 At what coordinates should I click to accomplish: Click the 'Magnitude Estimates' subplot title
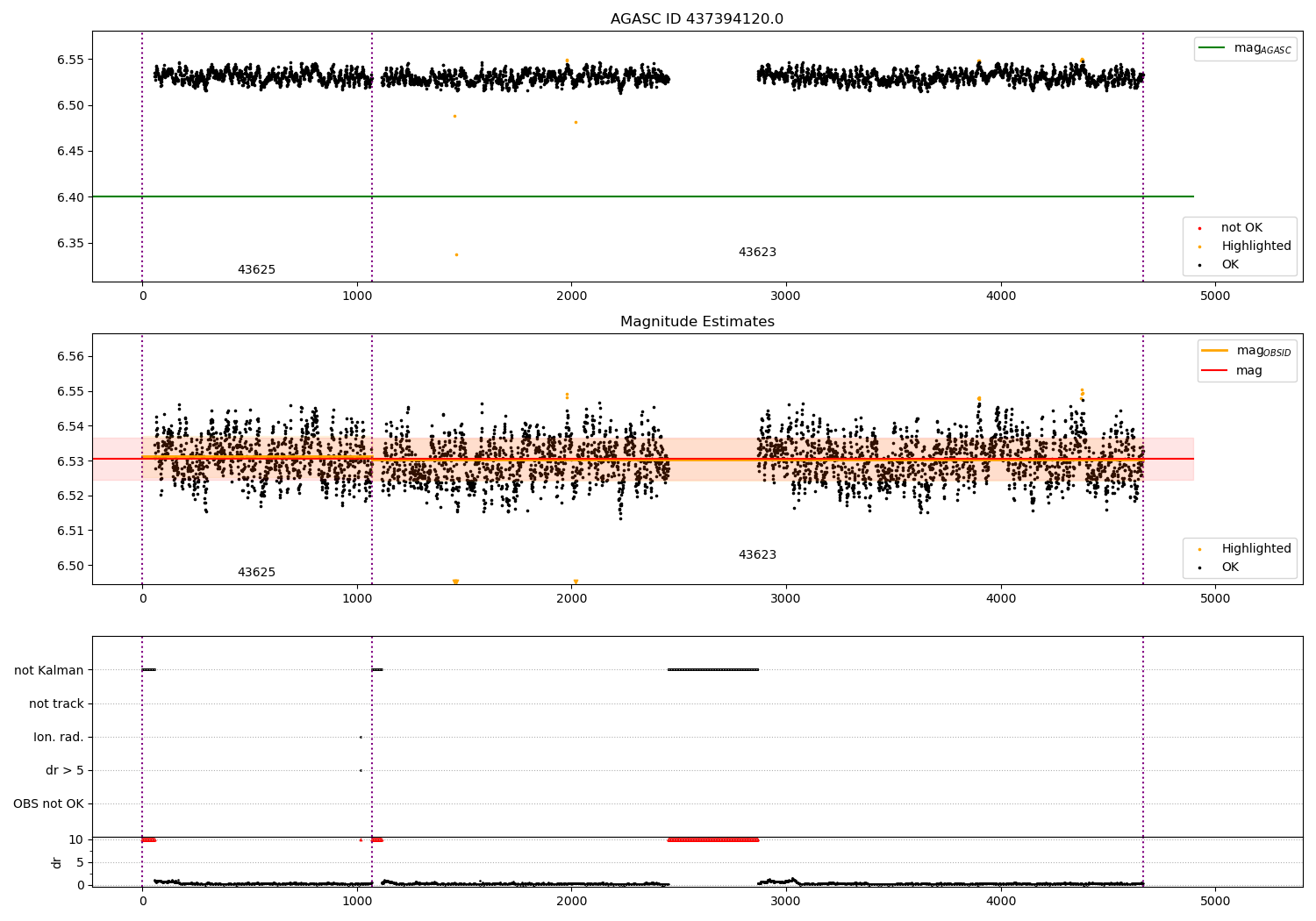pyautogui.click(x=697, y=322)
